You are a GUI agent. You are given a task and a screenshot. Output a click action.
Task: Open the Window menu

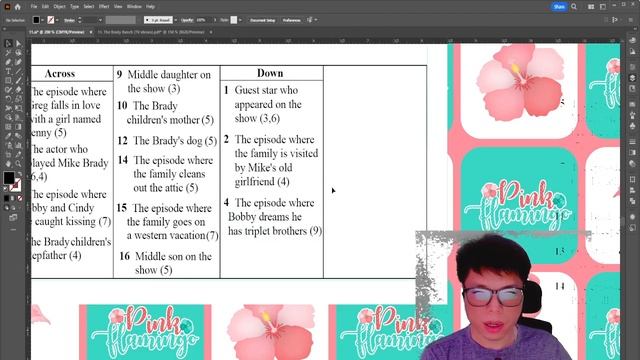click(x=134, y=7)
